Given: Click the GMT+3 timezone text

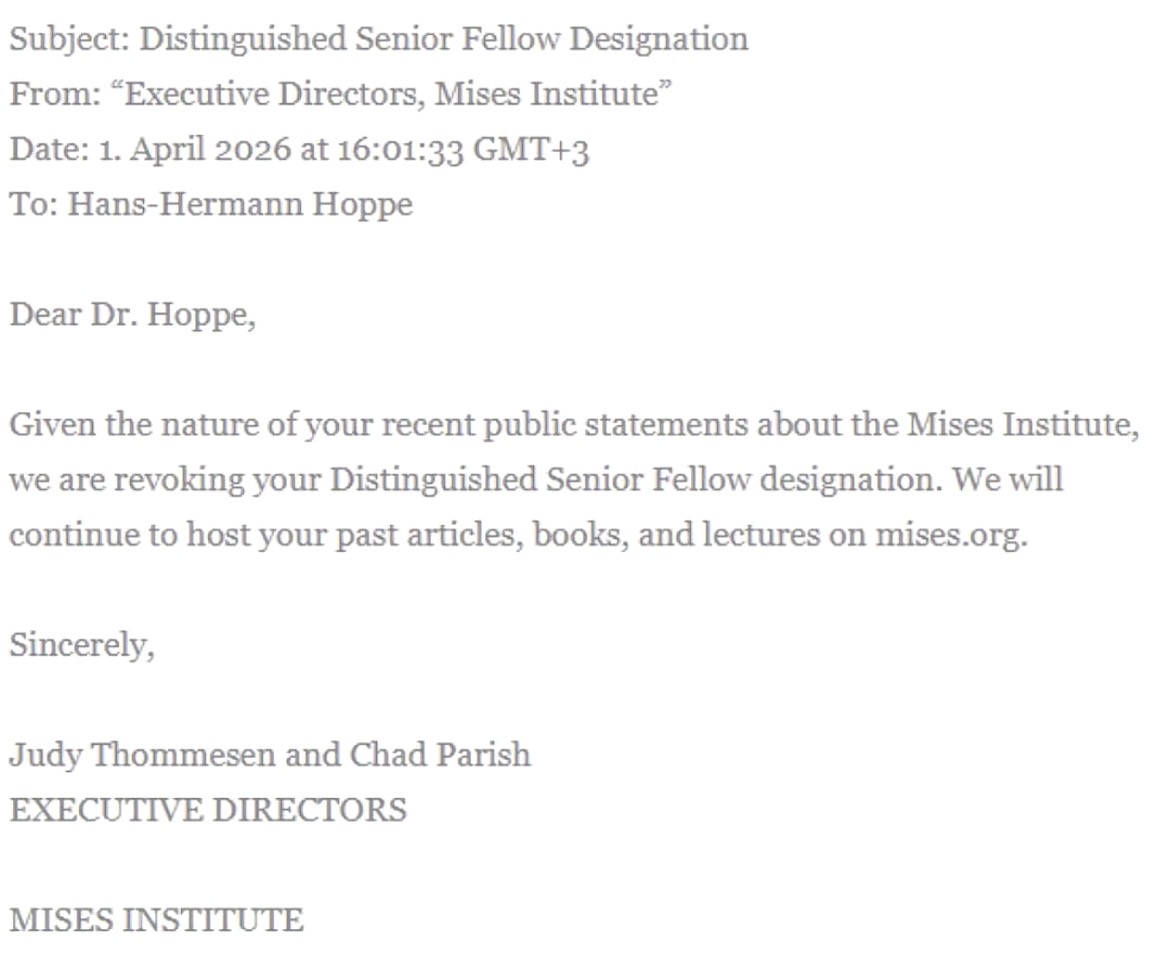Looking at the screenshot, I should pos(531,149).
